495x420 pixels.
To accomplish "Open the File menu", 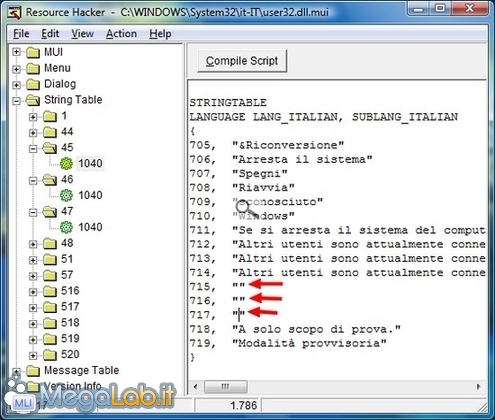I will [x=21, y=34].
